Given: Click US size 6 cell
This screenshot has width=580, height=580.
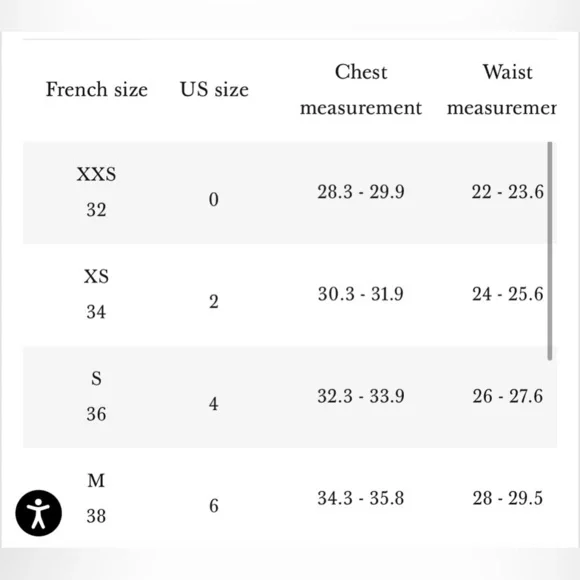Looking at the screenshot, I should [x=214, y=506].
